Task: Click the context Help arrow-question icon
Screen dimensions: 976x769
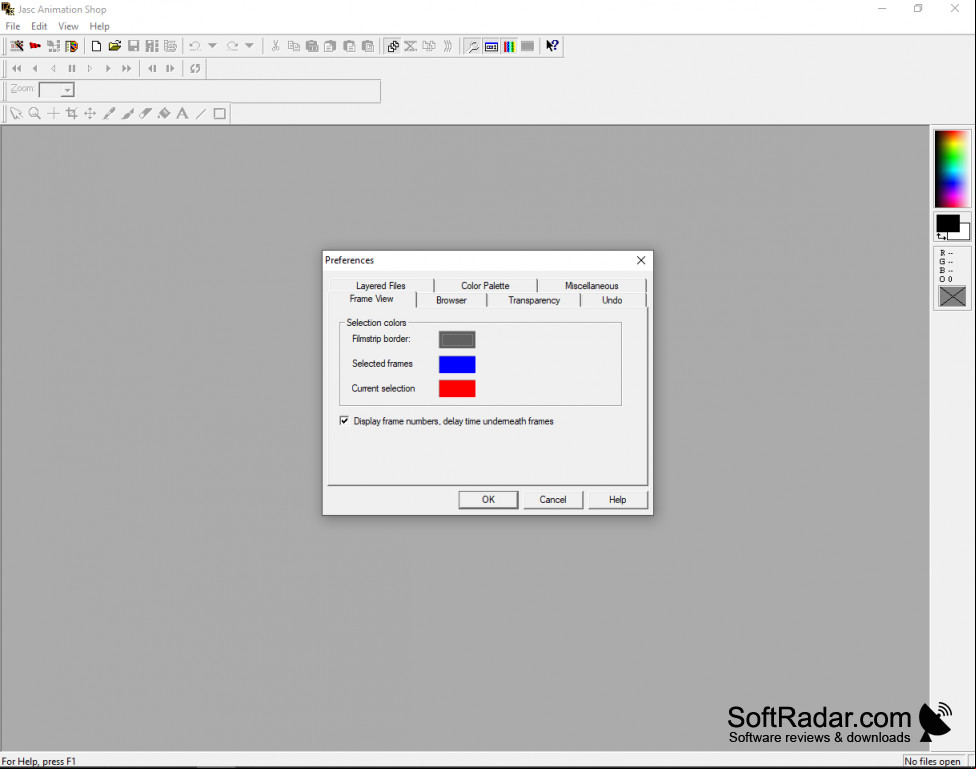Action: (x=552, y=46)
